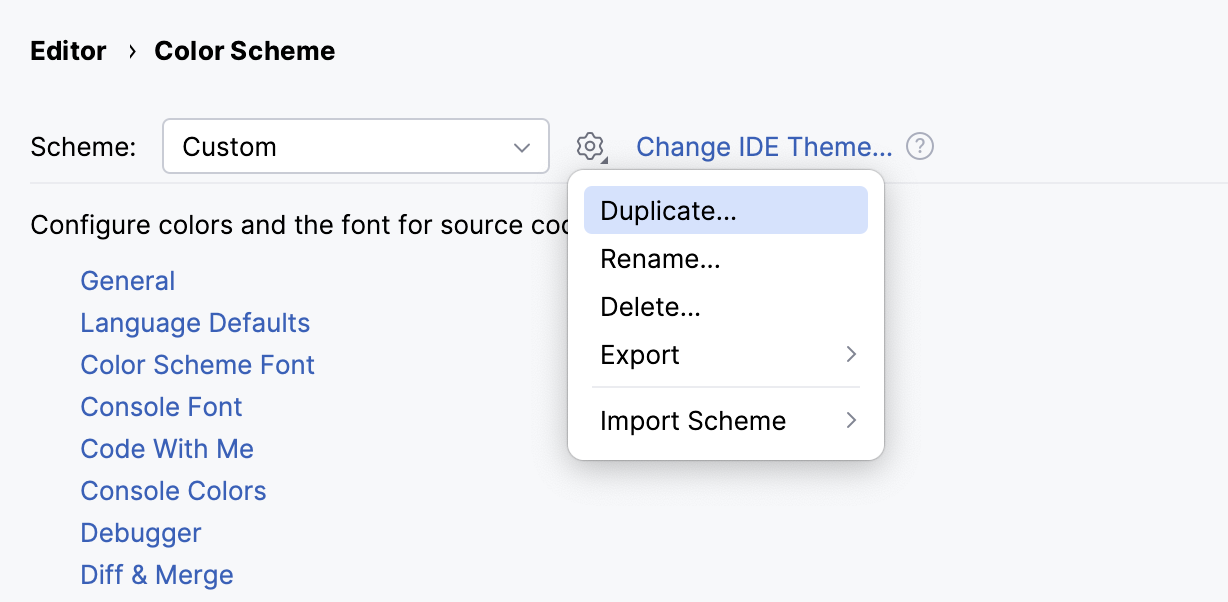The width and height of the screenshot is (1228, 602).
Task: Select Delete from the scheme menu
Action: pyautogui.click(x=650, y=306)
